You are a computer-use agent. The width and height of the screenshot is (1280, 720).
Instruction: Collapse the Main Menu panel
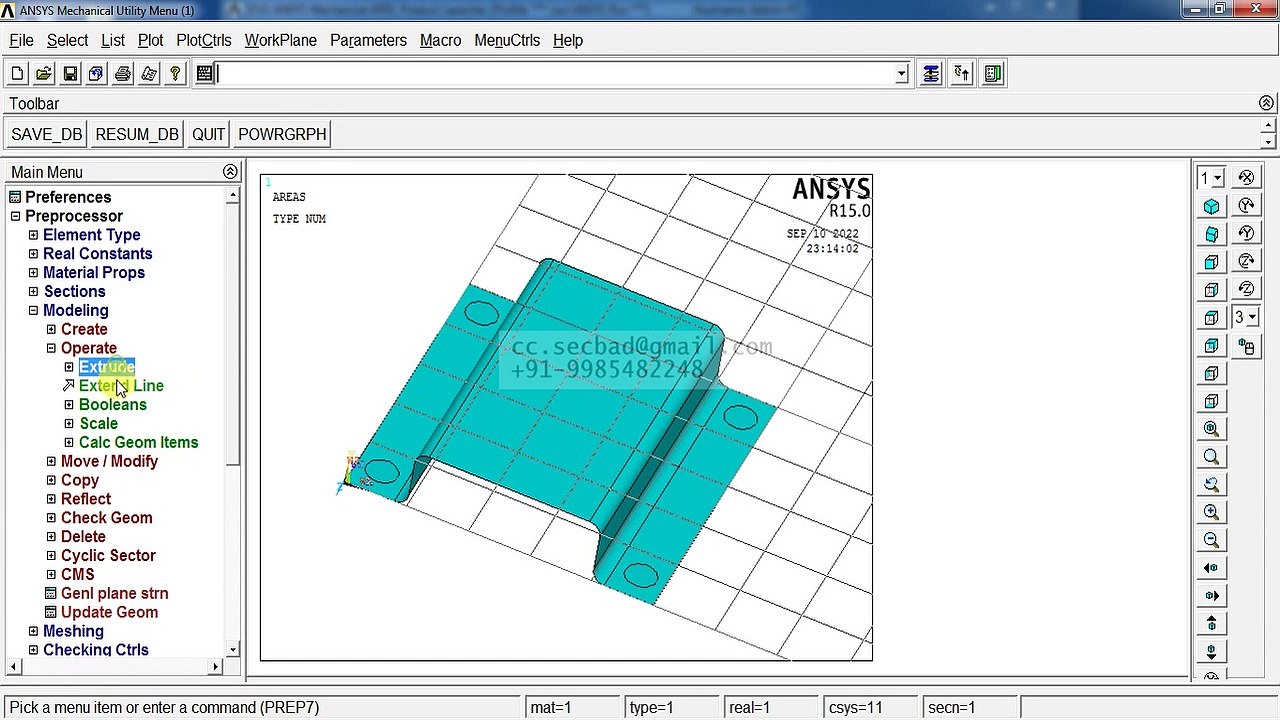(230, 172)
